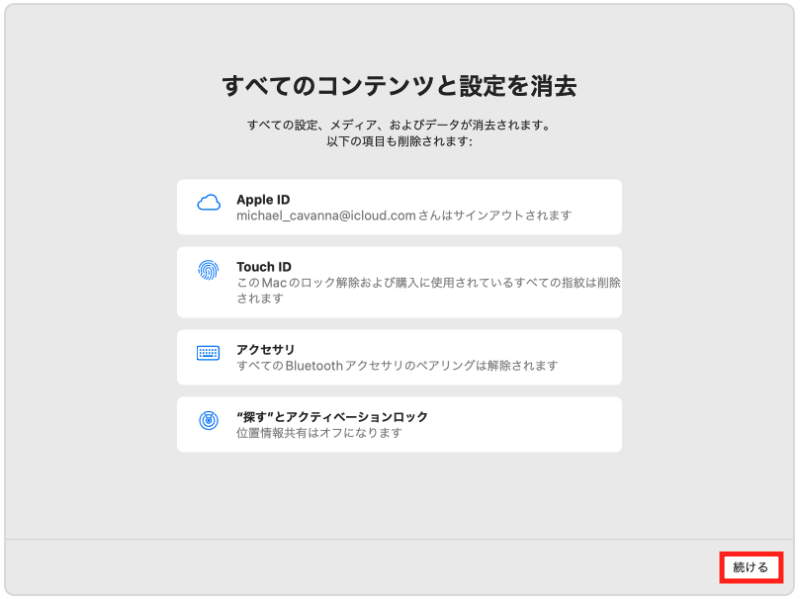This screenshot has height=599, width=800.
Task: Click the 探す radar icon
Action: tap(209, 420)
